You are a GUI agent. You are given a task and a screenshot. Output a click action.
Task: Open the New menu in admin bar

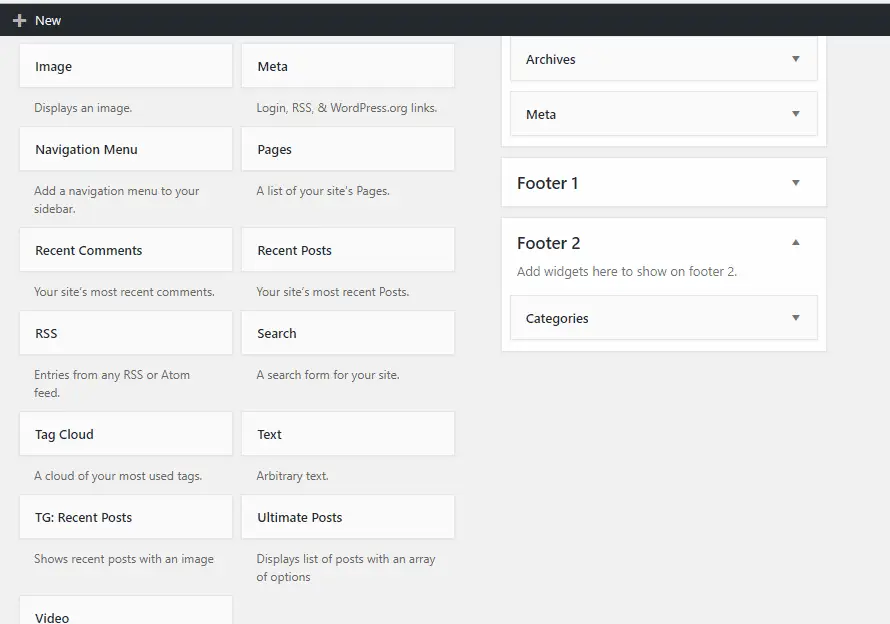[x=37, y=20]
